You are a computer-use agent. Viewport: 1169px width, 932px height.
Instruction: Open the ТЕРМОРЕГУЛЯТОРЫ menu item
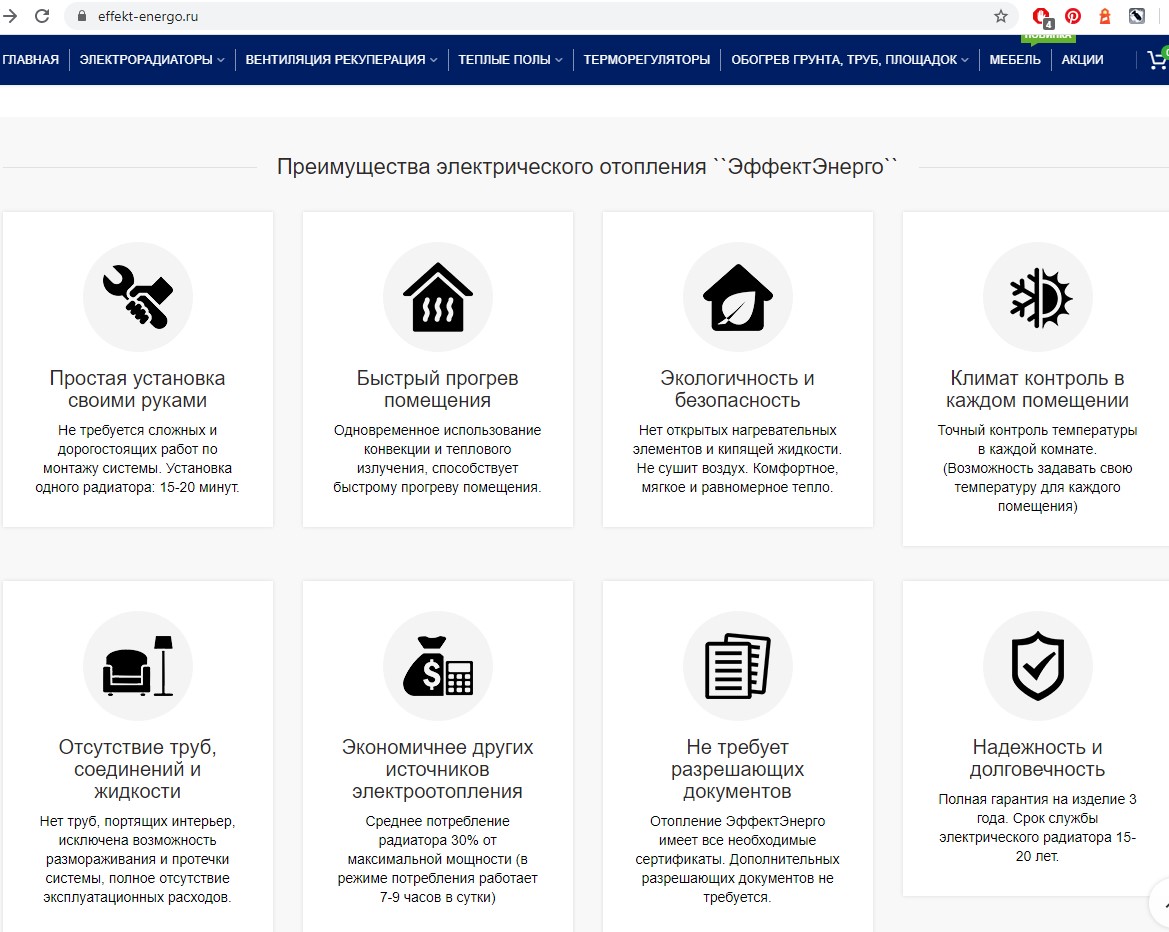(x=646, y=60)
